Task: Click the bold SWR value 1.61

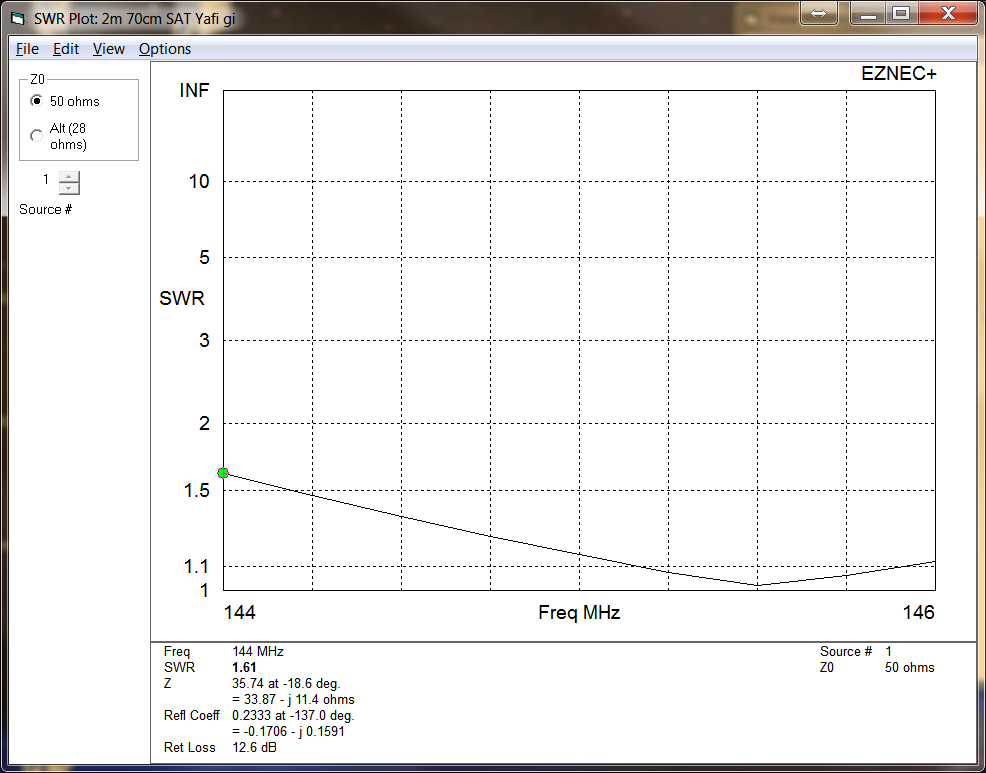Action: coord(244,667)
